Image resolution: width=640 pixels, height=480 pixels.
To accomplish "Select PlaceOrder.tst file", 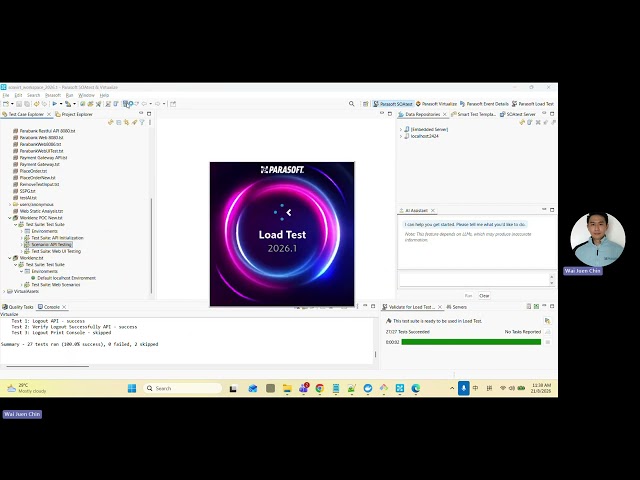I will coord(30,171).
